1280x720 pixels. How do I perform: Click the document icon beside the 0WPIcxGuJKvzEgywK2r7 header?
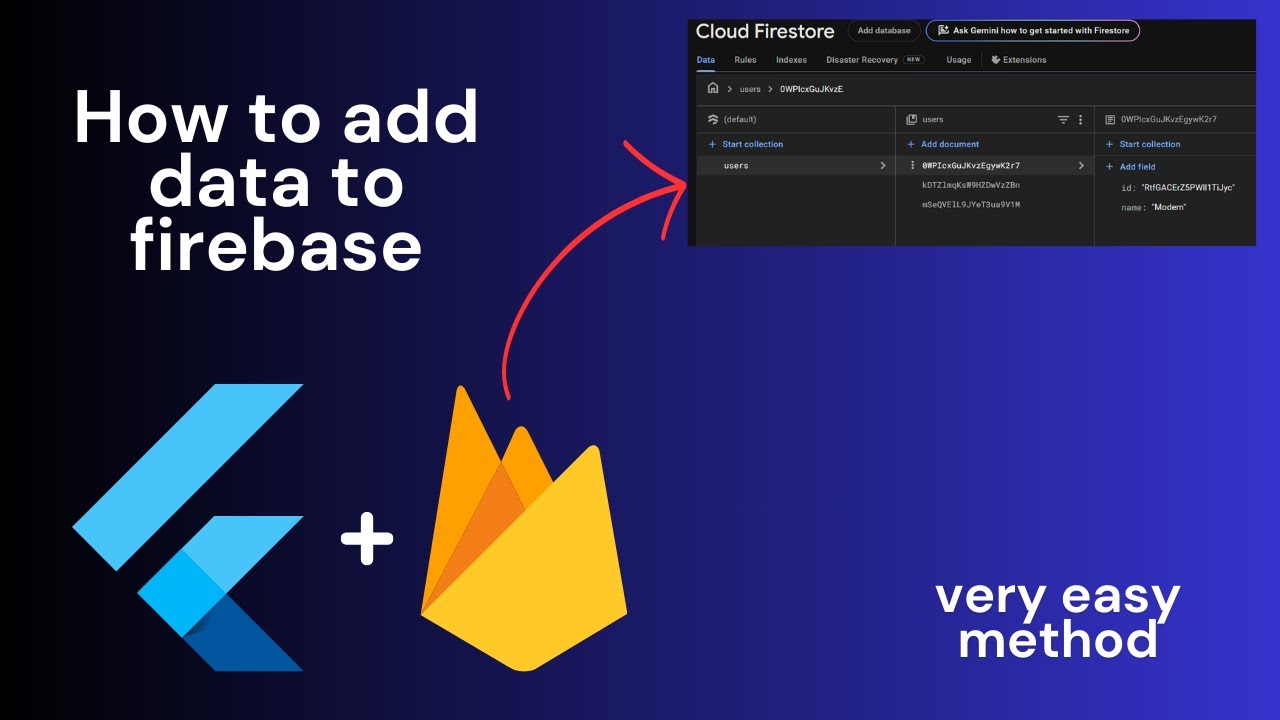(x=1110, y=119)
